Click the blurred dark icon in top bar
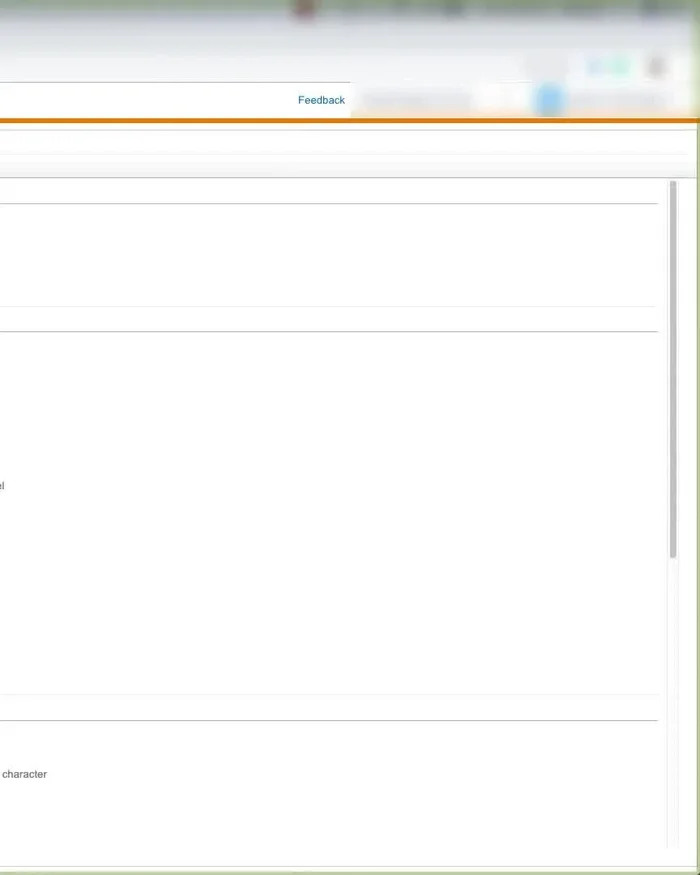This screenshot has width=700, height=875. pos(455,9)
